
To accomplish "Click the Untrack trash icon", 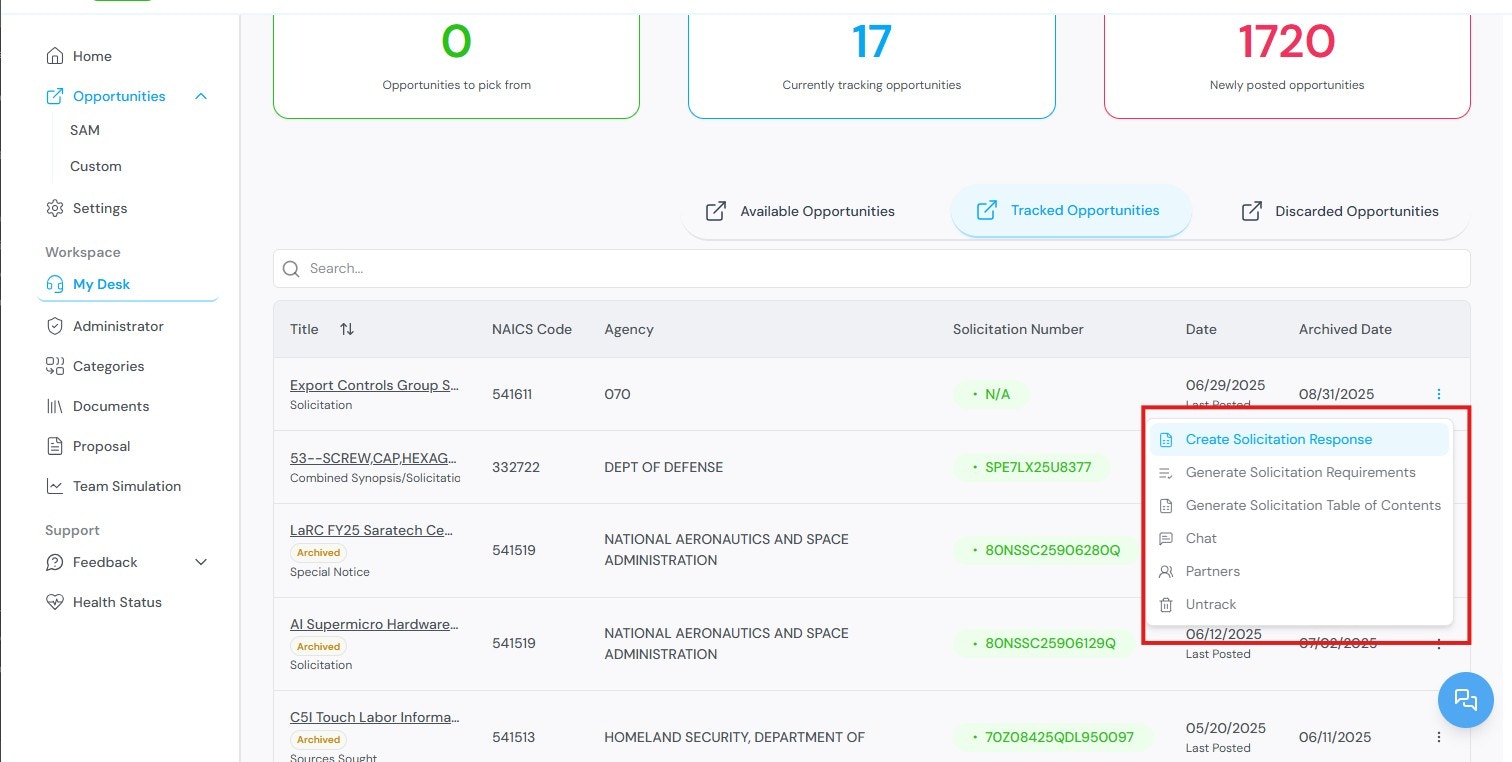I will click(1165, 604).
